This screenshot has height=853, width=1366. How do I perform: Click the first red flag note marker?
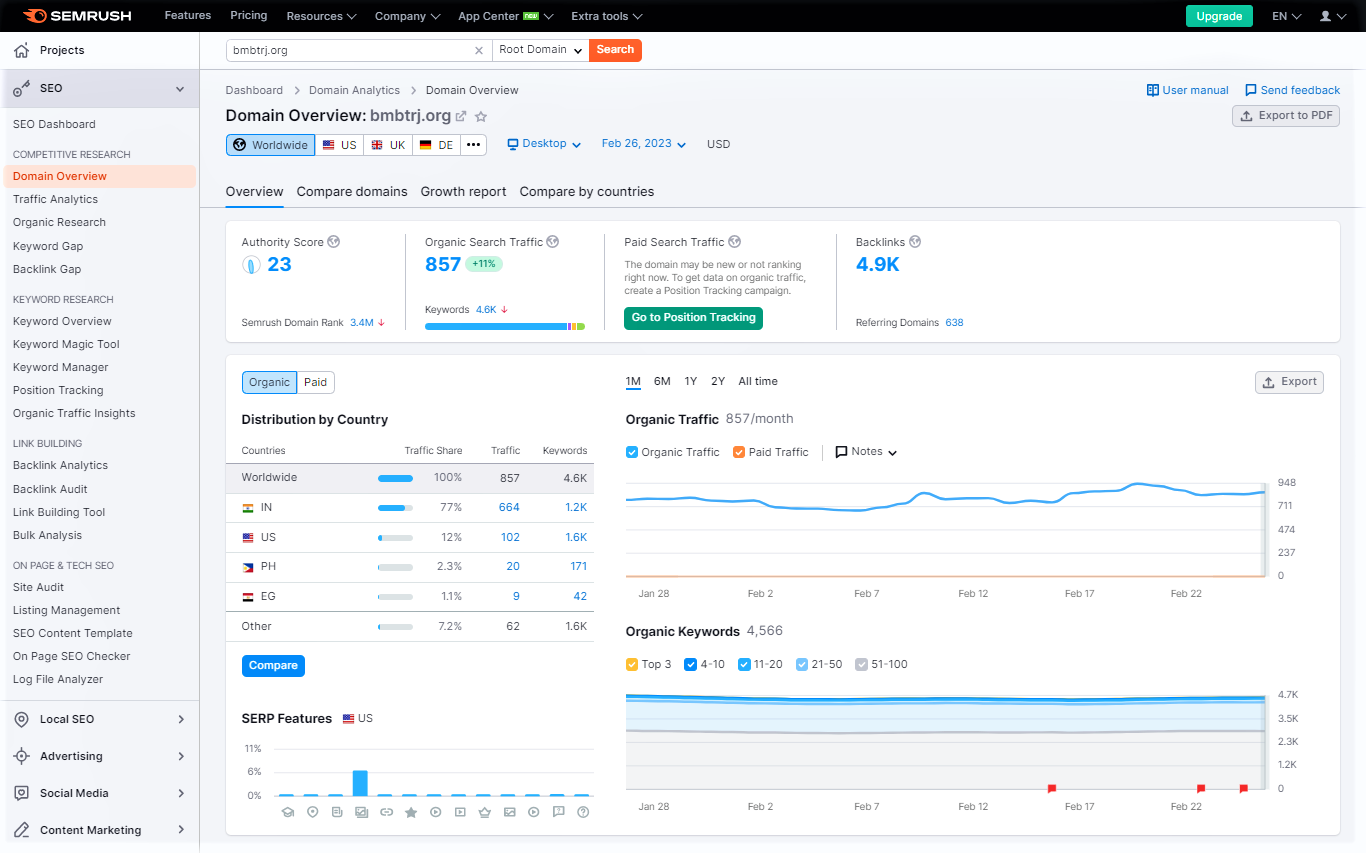pyautogui.click(x=1052, y=789)
